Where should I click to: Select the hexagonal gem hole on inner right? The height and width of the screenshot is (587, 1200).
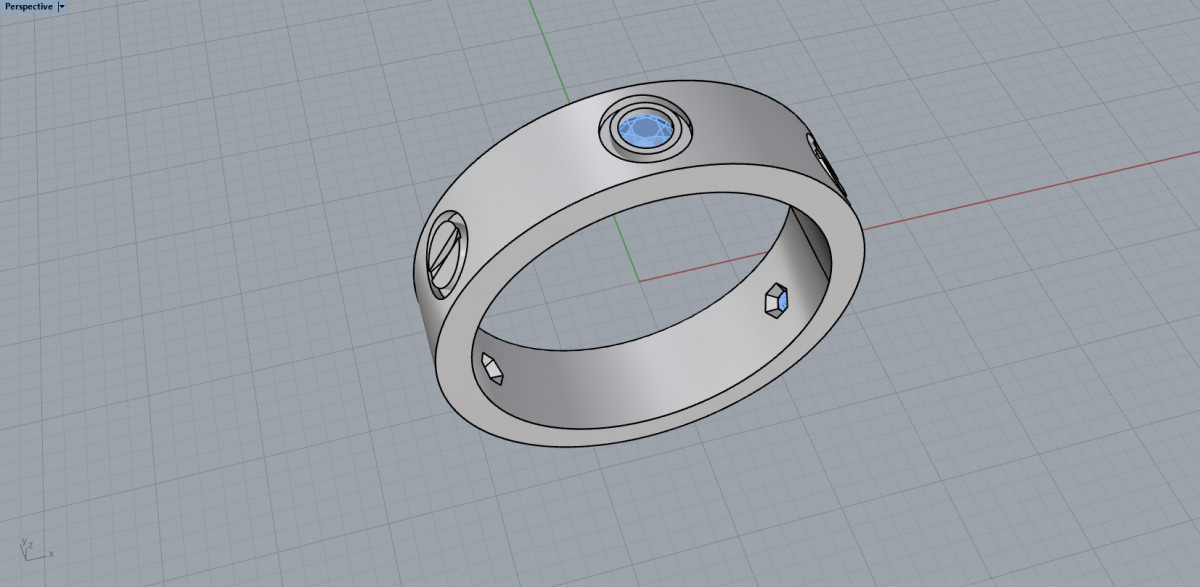[x=777, y=299]
